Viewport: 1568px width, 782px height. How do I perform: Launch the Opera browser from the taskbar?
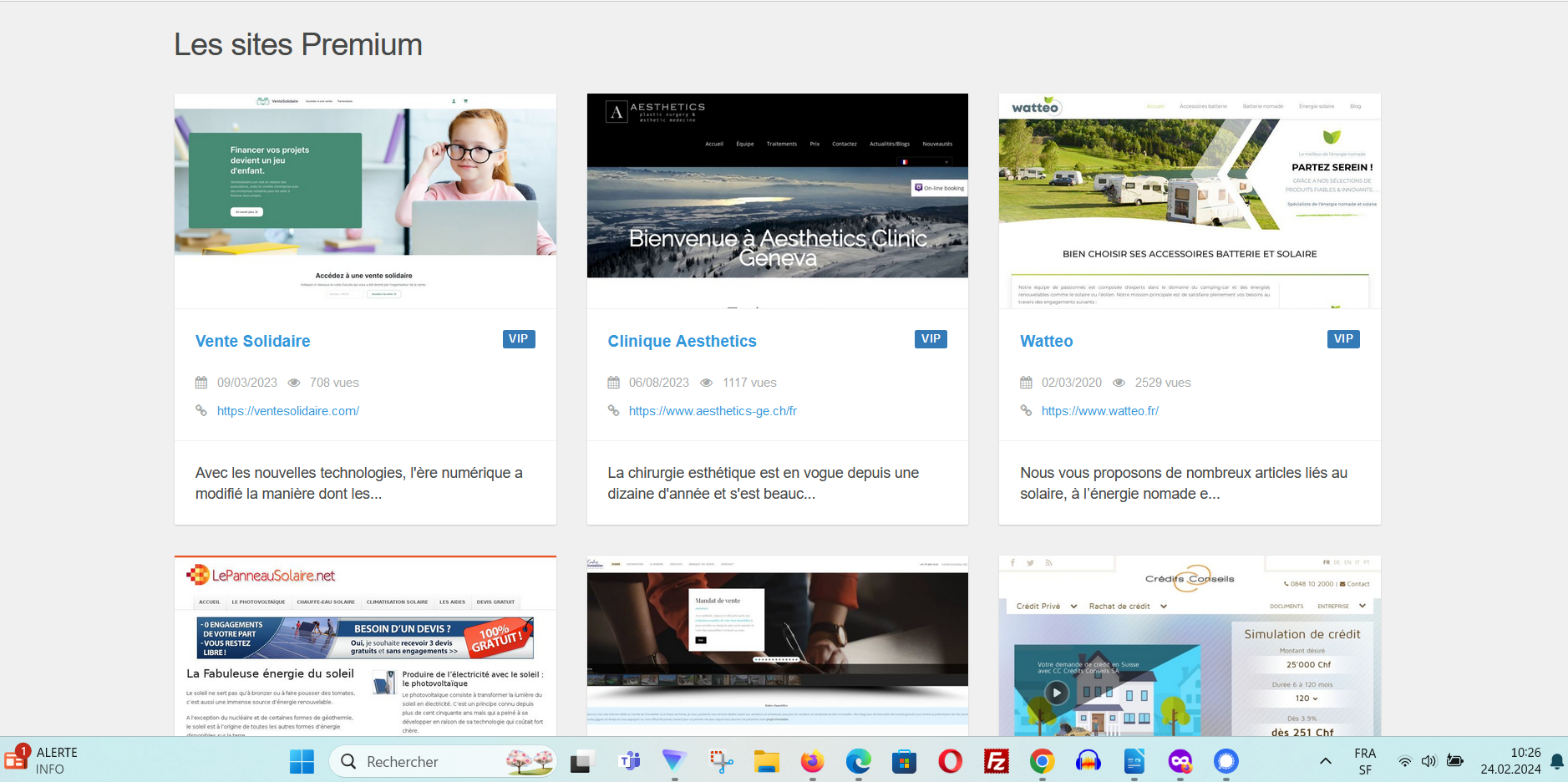[x=950, y=761]
